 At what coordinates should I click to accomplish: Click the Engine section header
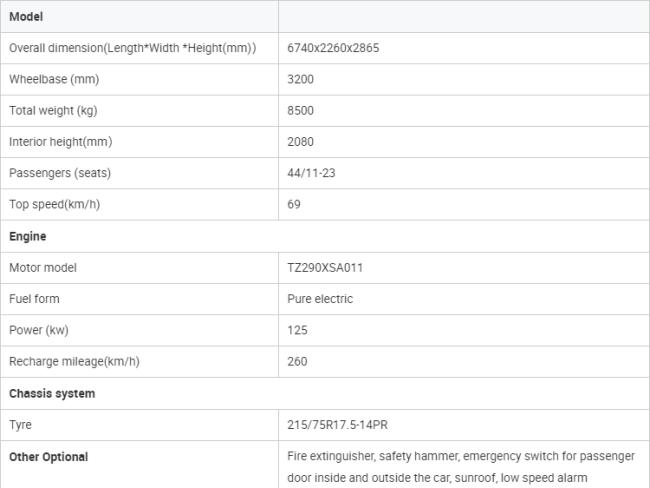pyautogui.click(x=28, y=236)
